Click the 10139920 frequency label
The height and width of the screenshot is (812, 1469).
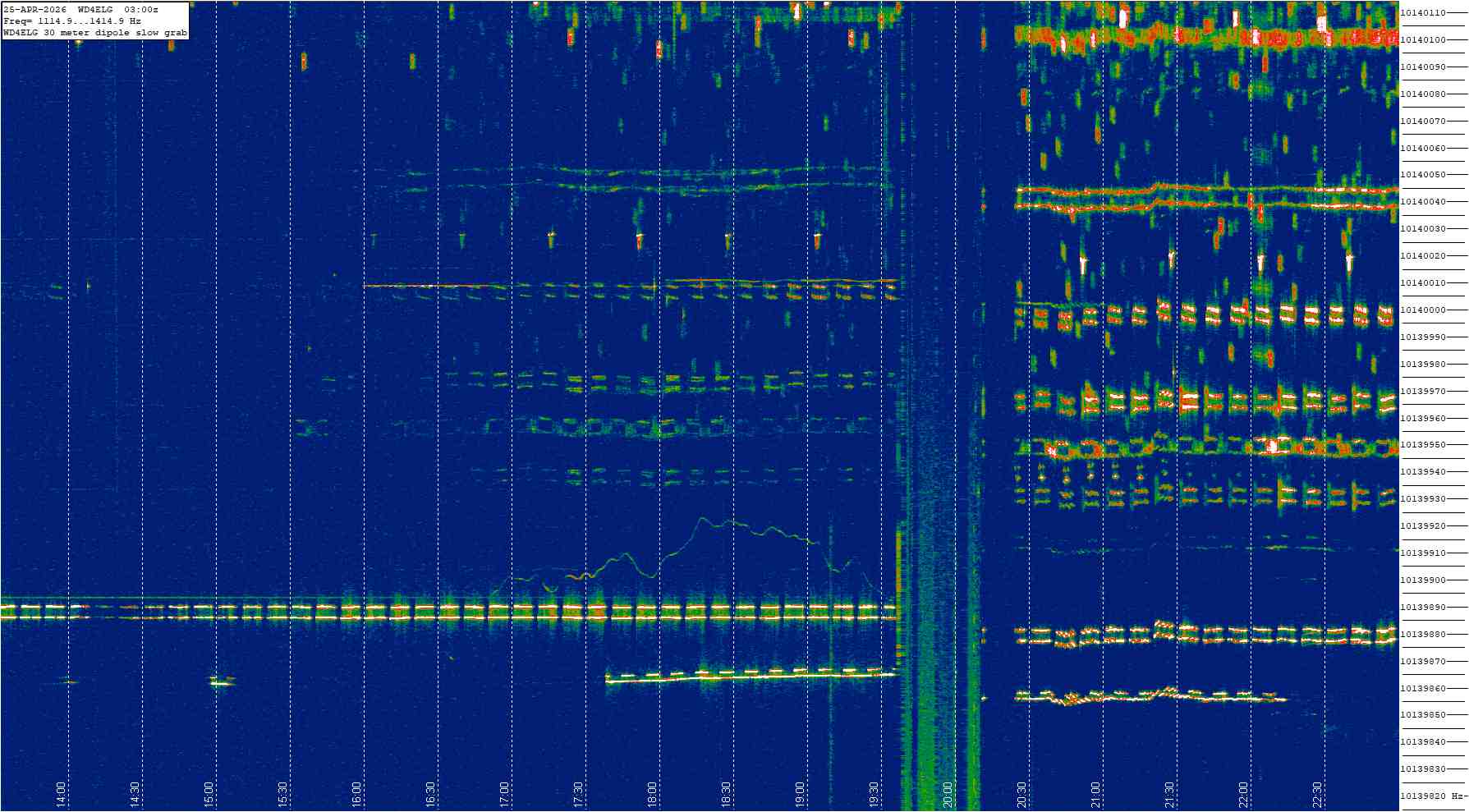pos(1423,526)
